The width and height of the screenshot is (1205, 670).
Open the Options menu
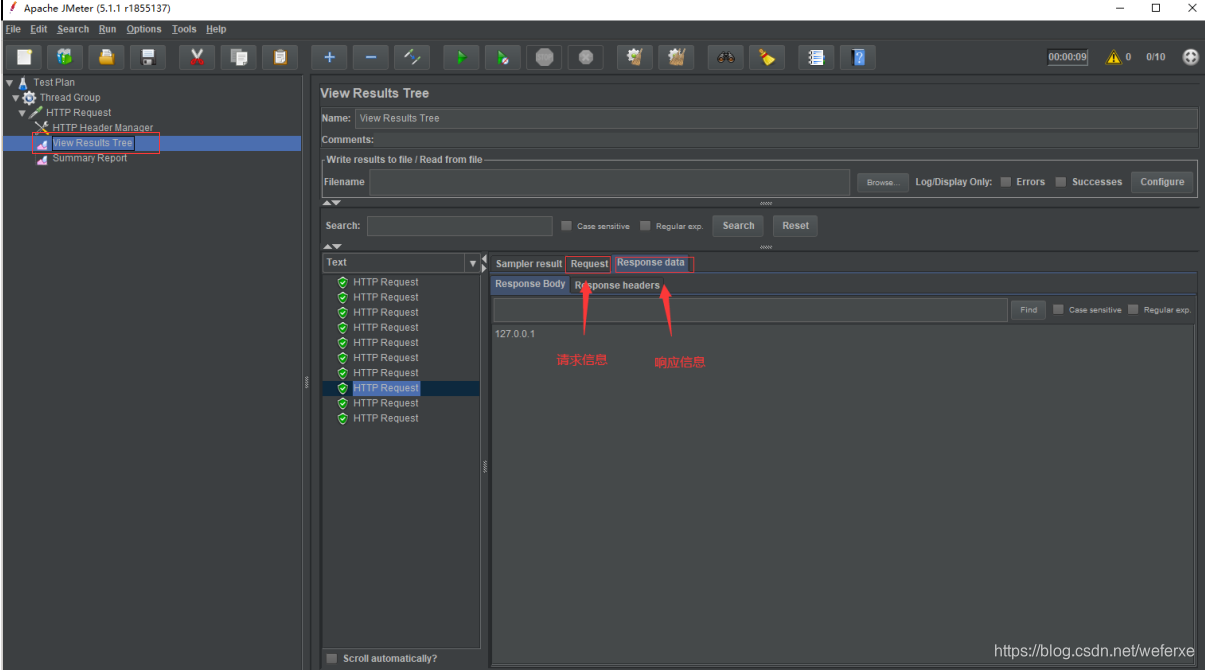pyautogui.click(x=144, y=29)
